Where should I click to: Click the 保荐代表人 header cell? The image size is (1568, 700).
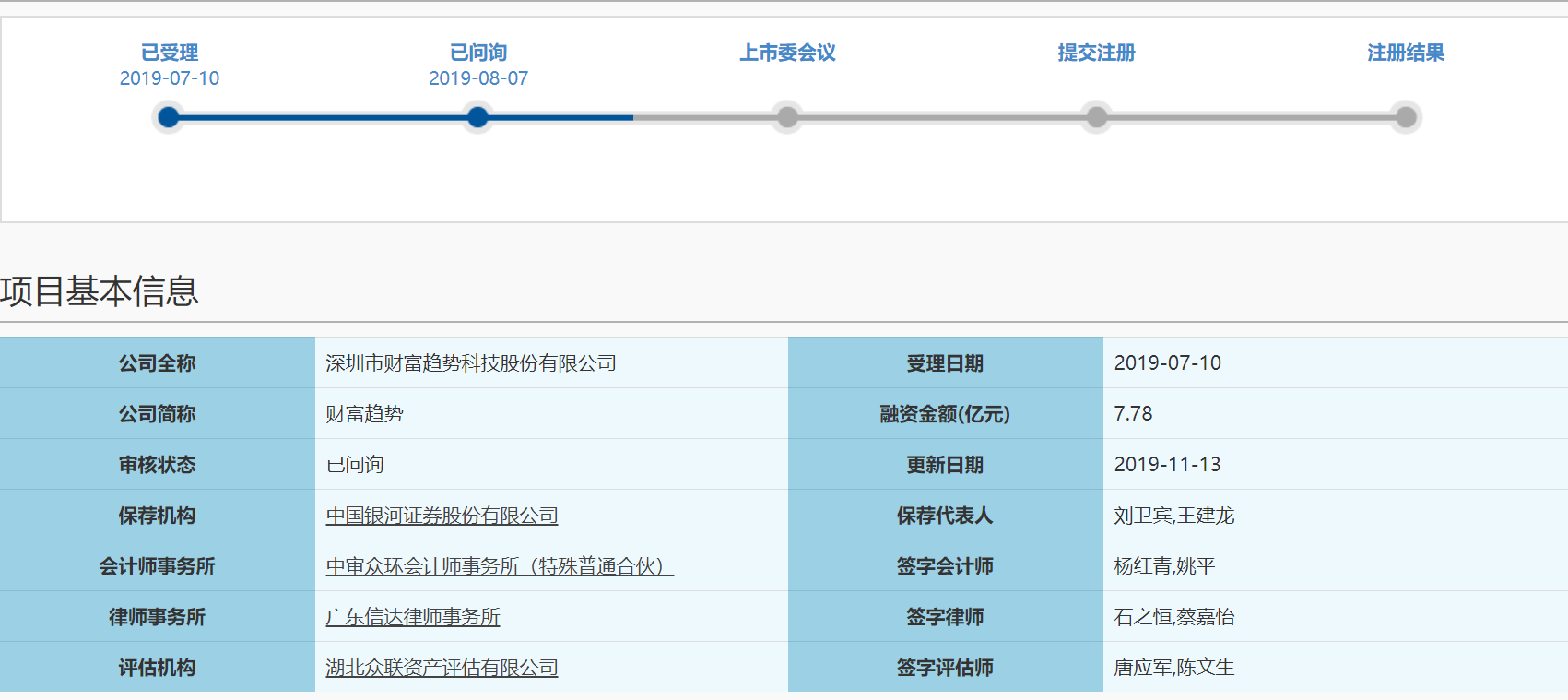pos(946,515)
